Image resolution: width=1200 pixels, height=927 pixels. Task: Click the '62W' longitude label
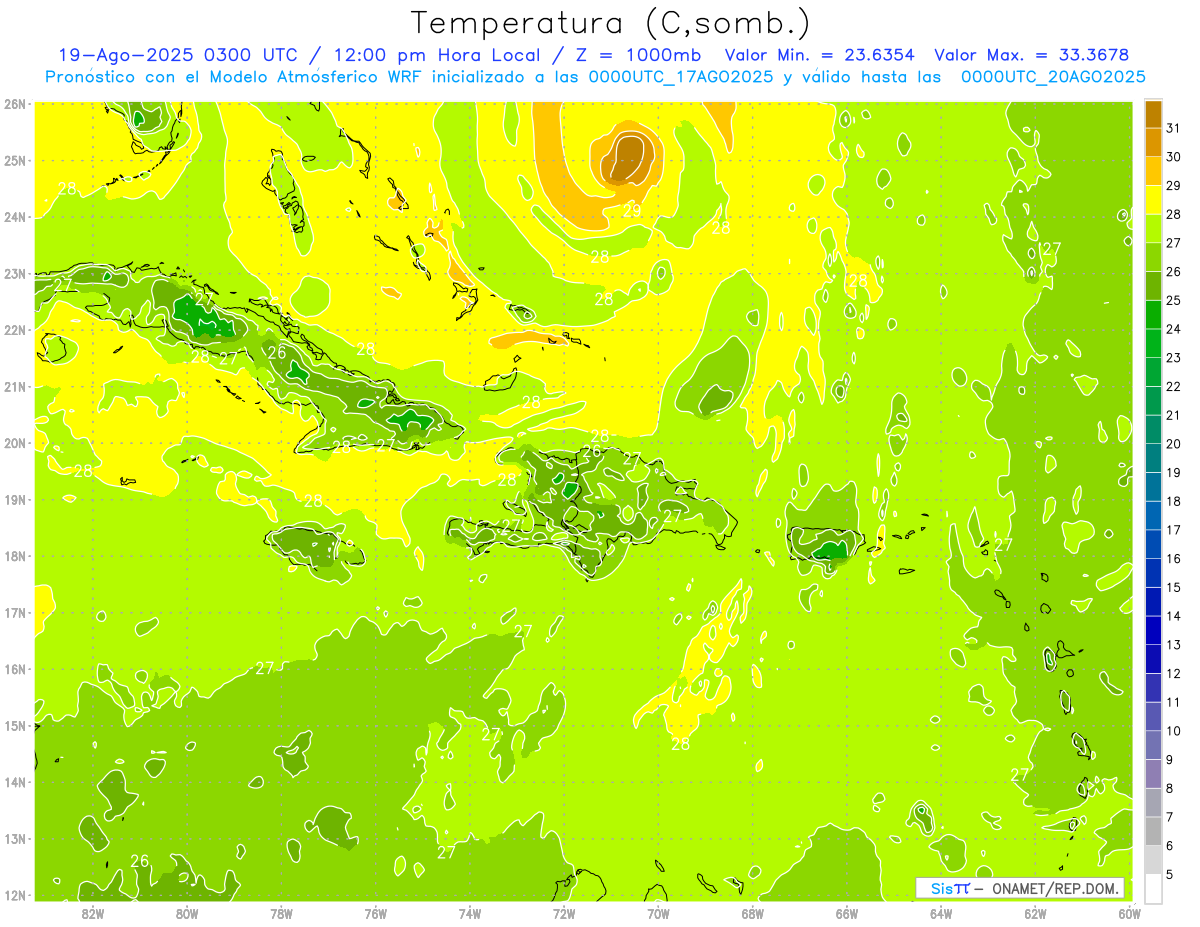(x=1035, y=914)
